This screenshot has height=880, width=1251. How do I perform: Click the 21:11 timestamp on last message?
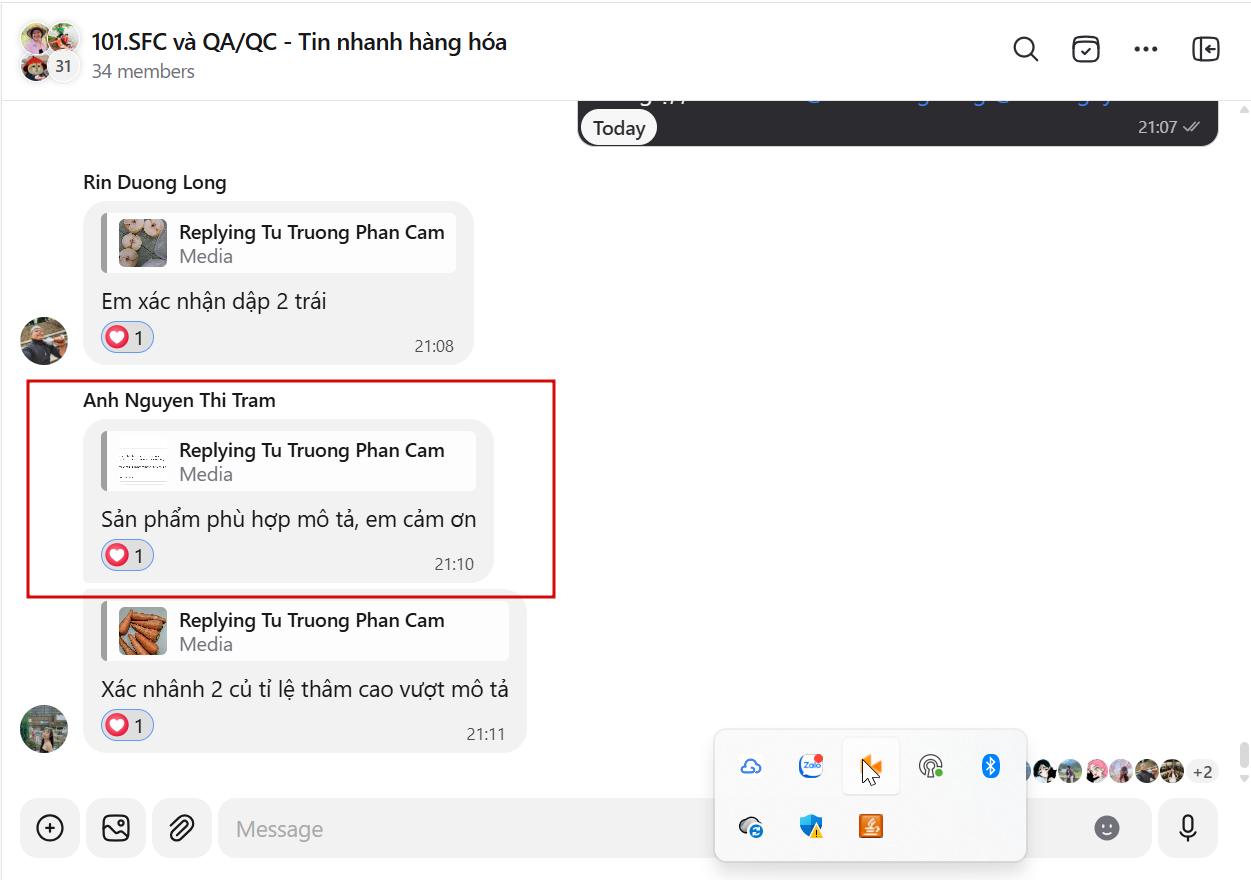click(486, 734)
